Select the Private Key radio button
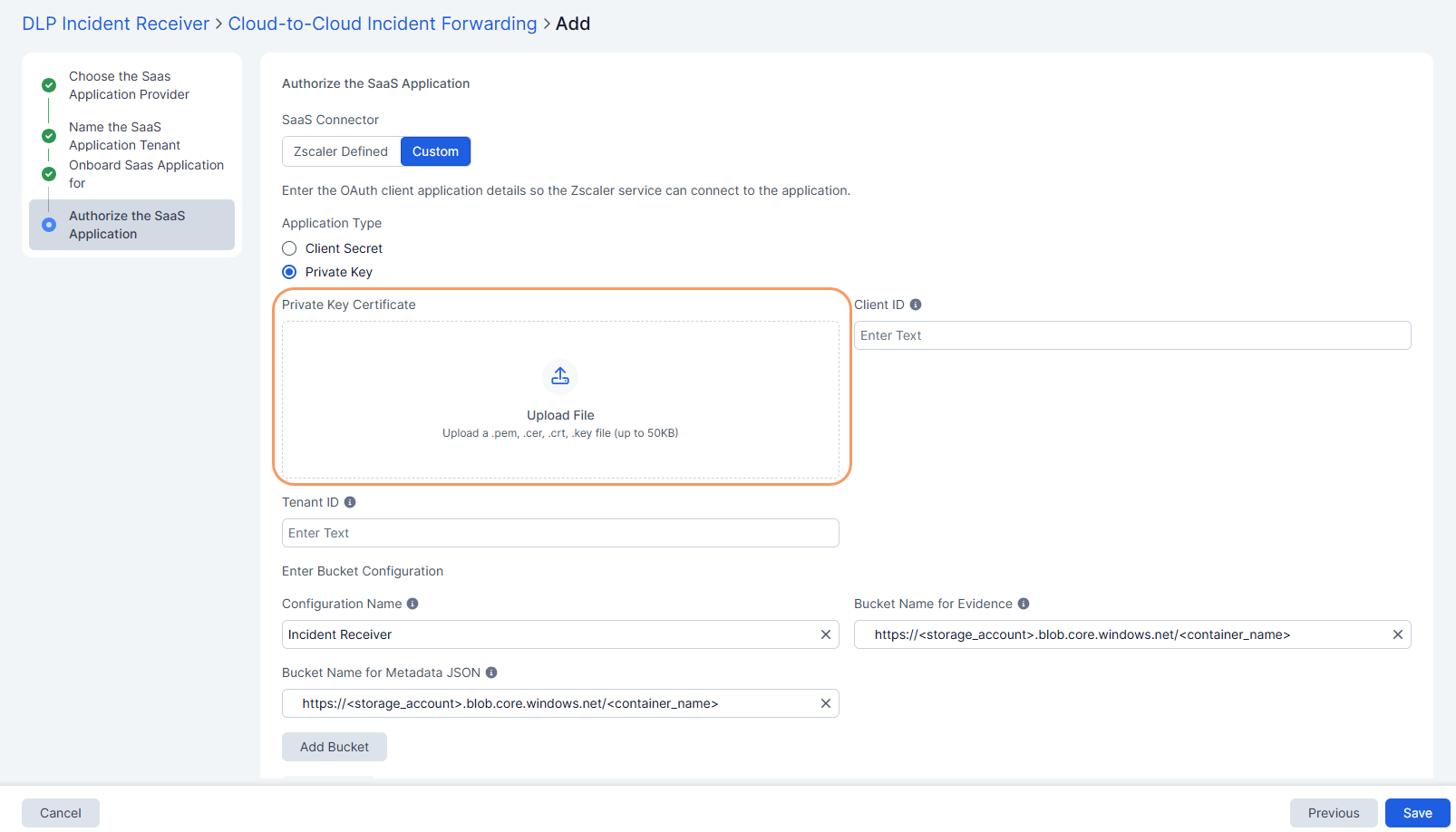Image resolution: width=1456 pixels, height=832 pixels. tap(289, 272)
